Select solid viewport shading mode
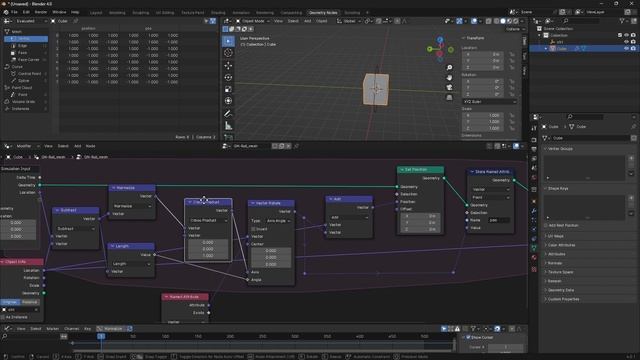This screenshot has width=640, height=360. pos(503,21)
